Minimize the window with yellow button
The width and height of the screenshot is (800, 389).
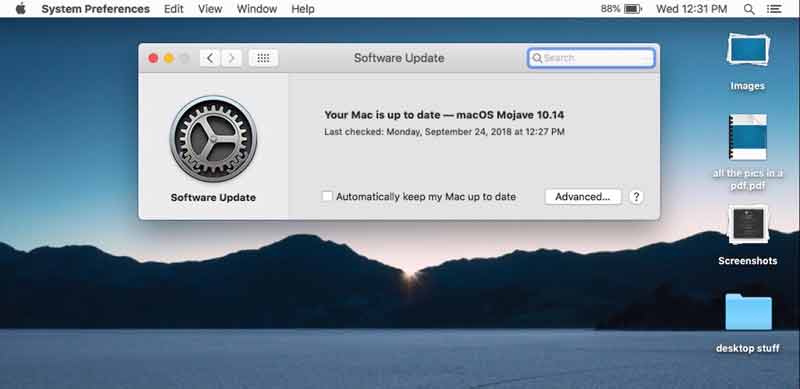[169, 58]
